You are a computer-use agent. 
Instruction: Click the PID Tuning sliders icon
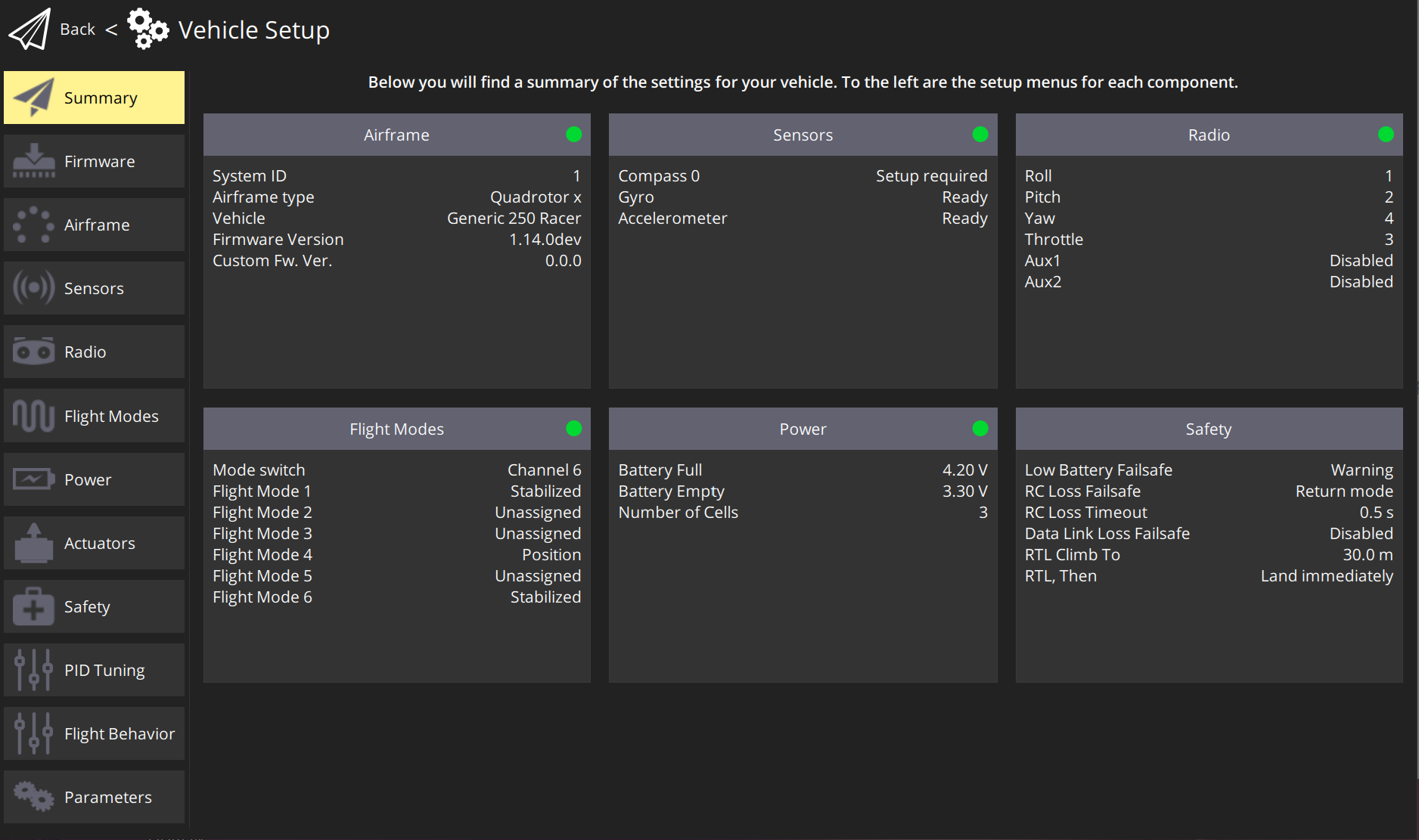pyautogui.click(x=33, y=670)
